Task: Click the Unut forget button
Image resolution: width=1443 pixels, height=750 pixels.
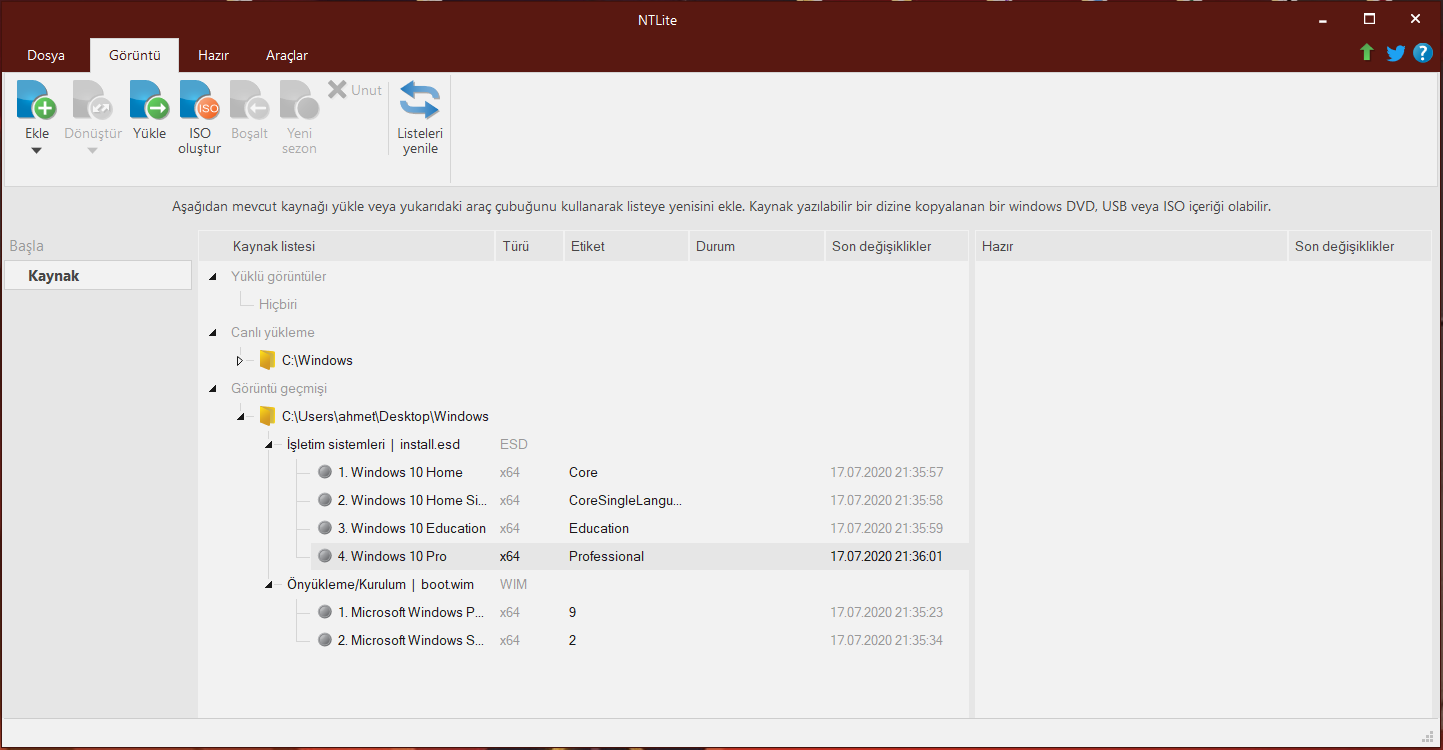Action: 355,90
